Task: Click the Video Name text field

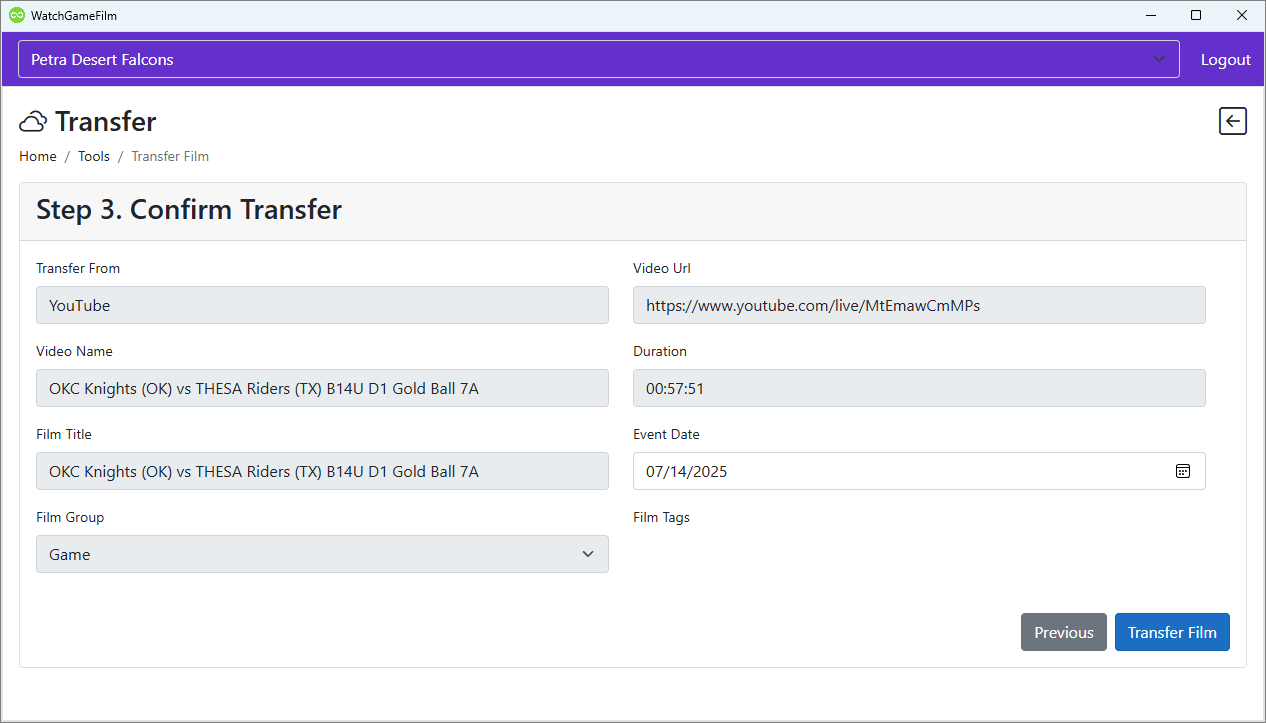Action: 322,388
